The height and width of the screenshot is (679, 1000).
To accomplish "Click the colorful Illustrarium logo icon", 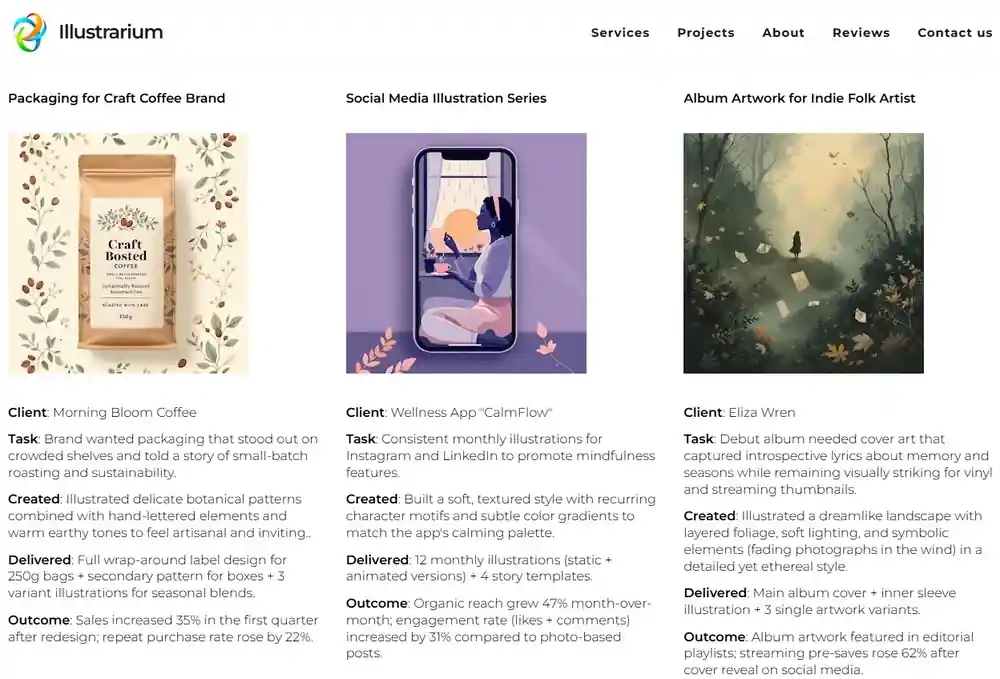I will tap(29, 32).
